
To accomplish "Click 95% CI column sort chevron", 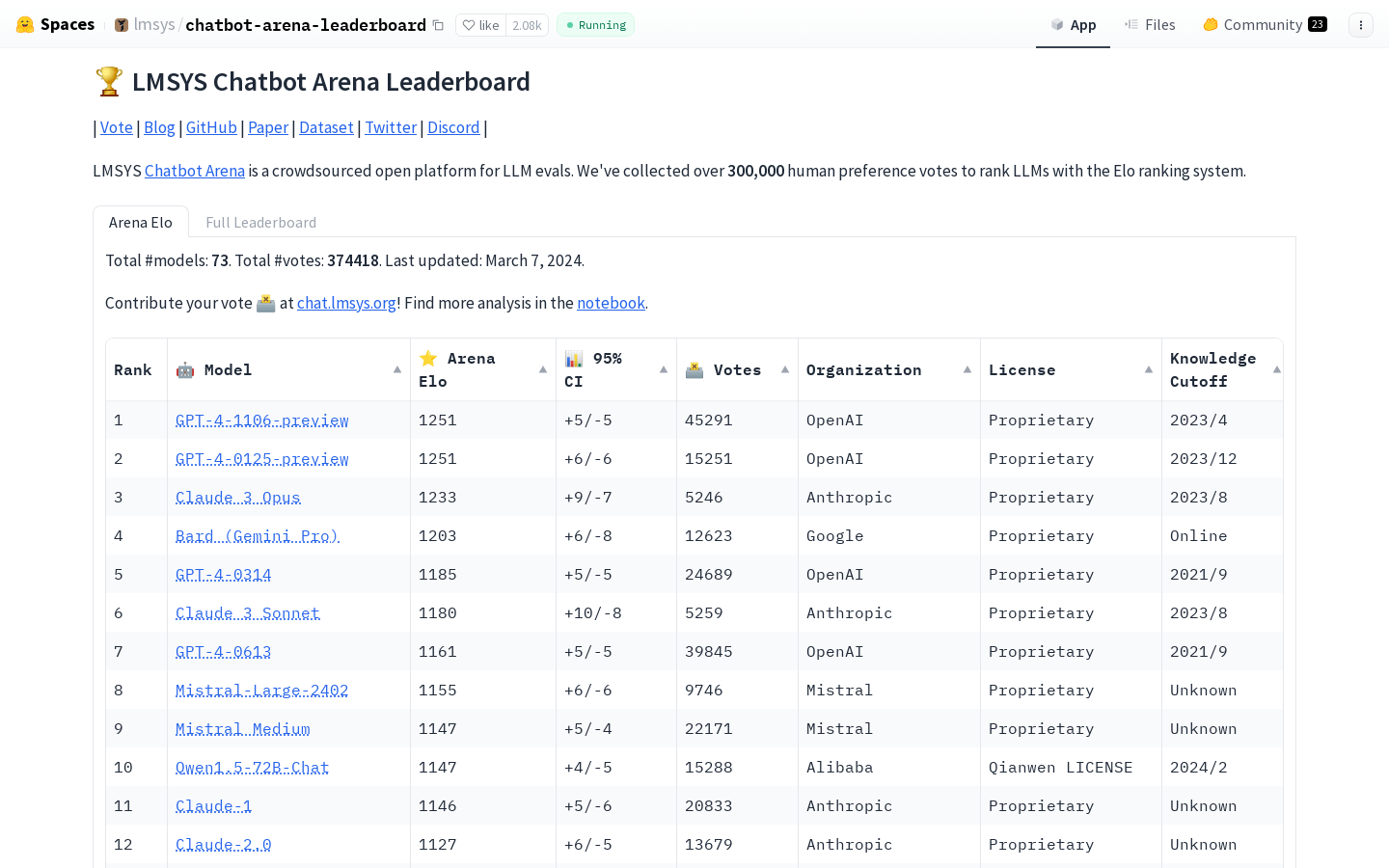I will pyautogui.click(x=664, y=367).
